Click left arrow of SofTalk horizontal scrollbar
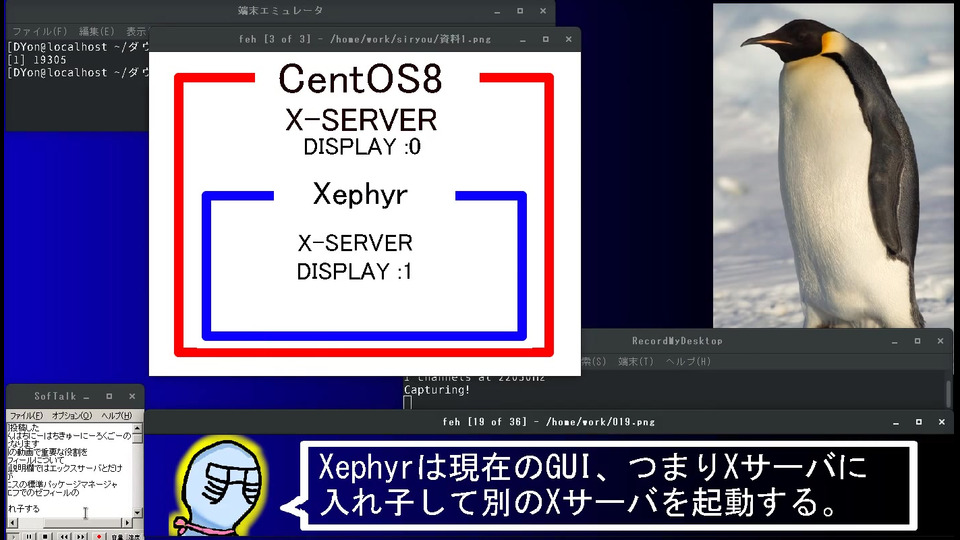 (x=12, y=523)
